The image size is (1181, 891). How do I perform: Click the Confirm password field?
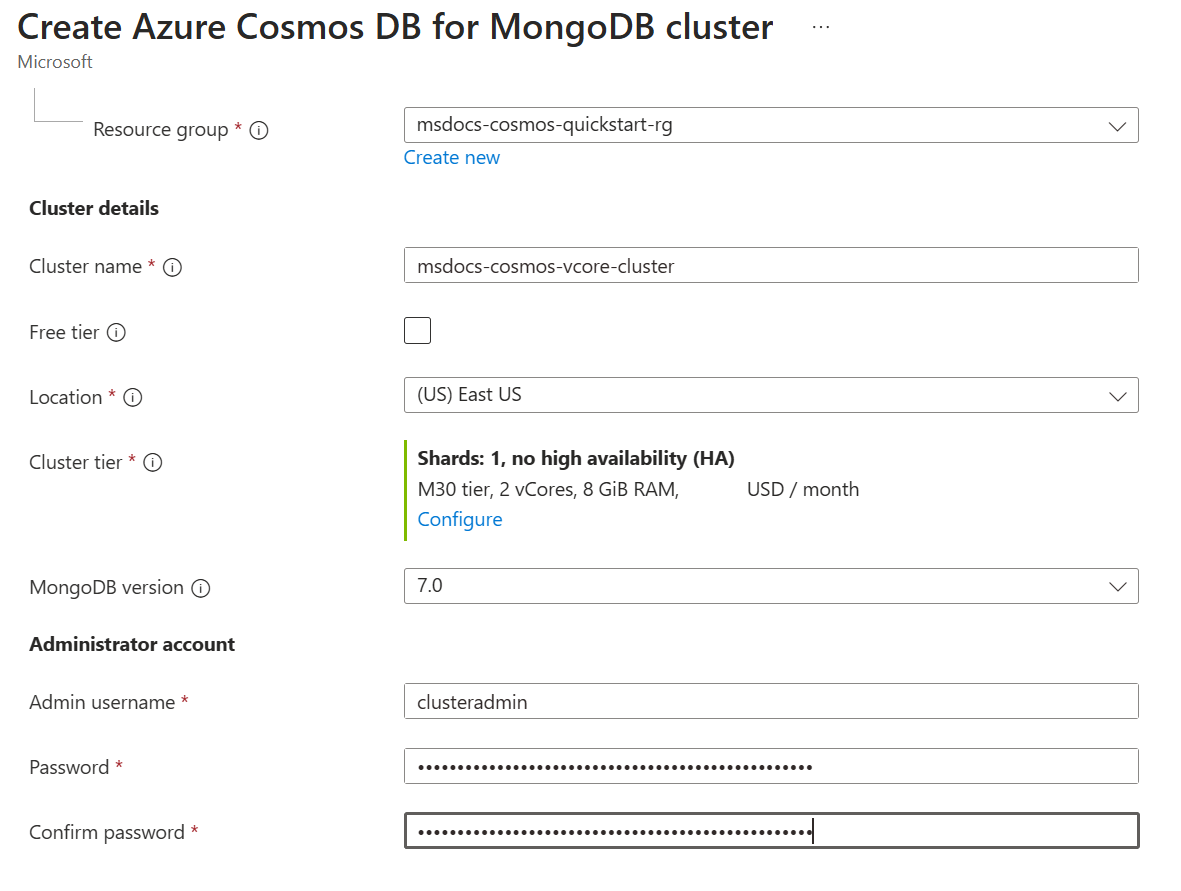pyautogui.click(x=770, y=832)
